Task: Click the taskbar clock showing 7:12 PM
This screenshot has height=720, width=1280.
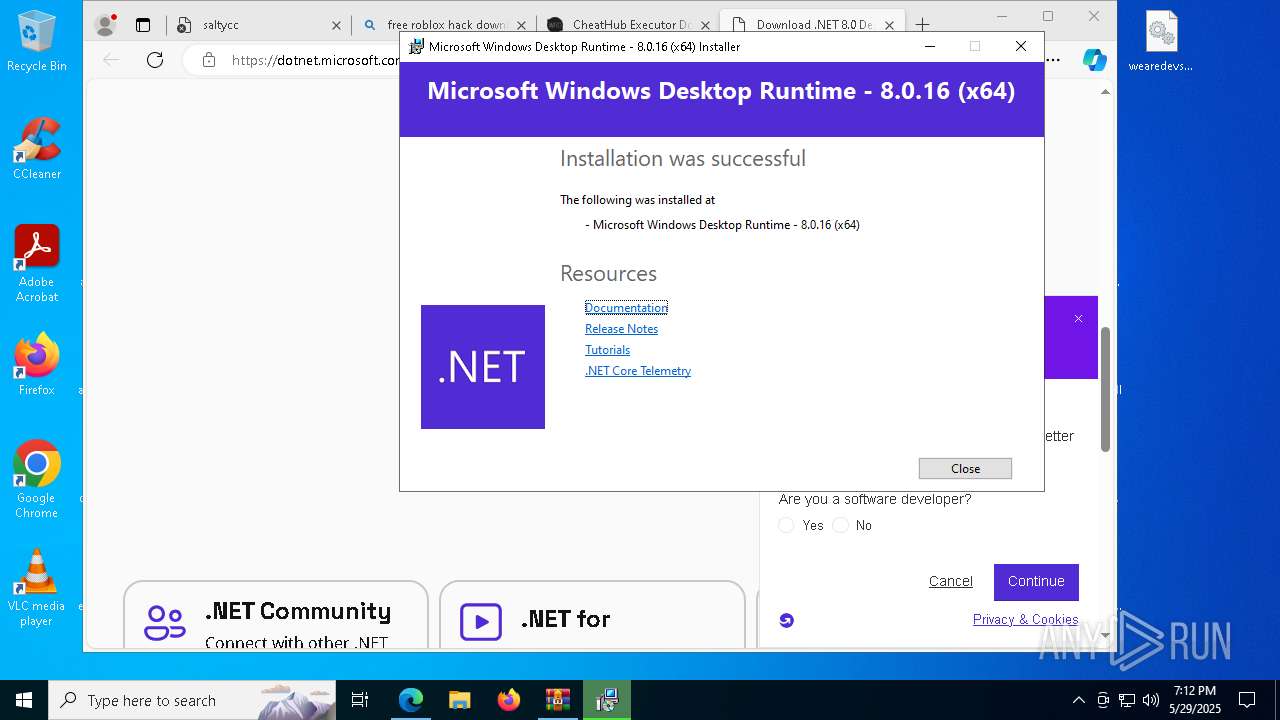Action: [x=1195, y=700]
